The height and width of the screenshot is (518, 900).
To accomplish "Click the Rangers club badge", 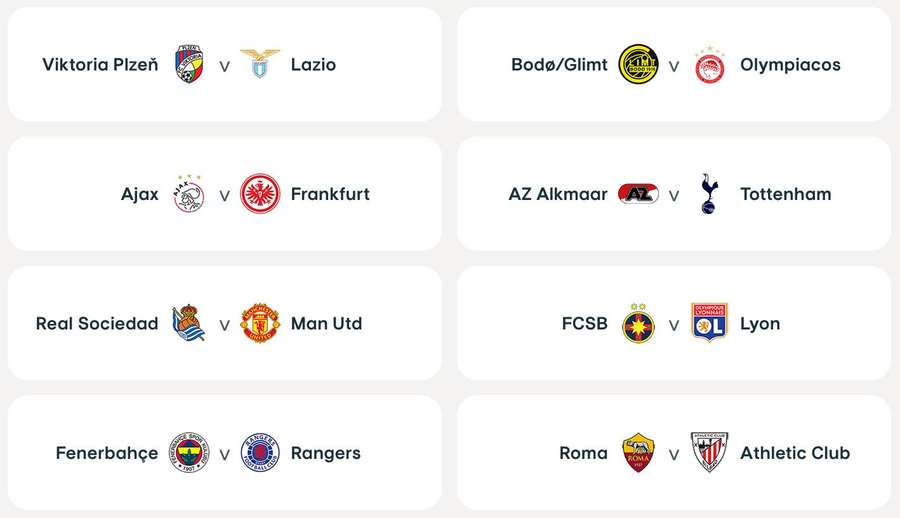I will coord(260,453).
